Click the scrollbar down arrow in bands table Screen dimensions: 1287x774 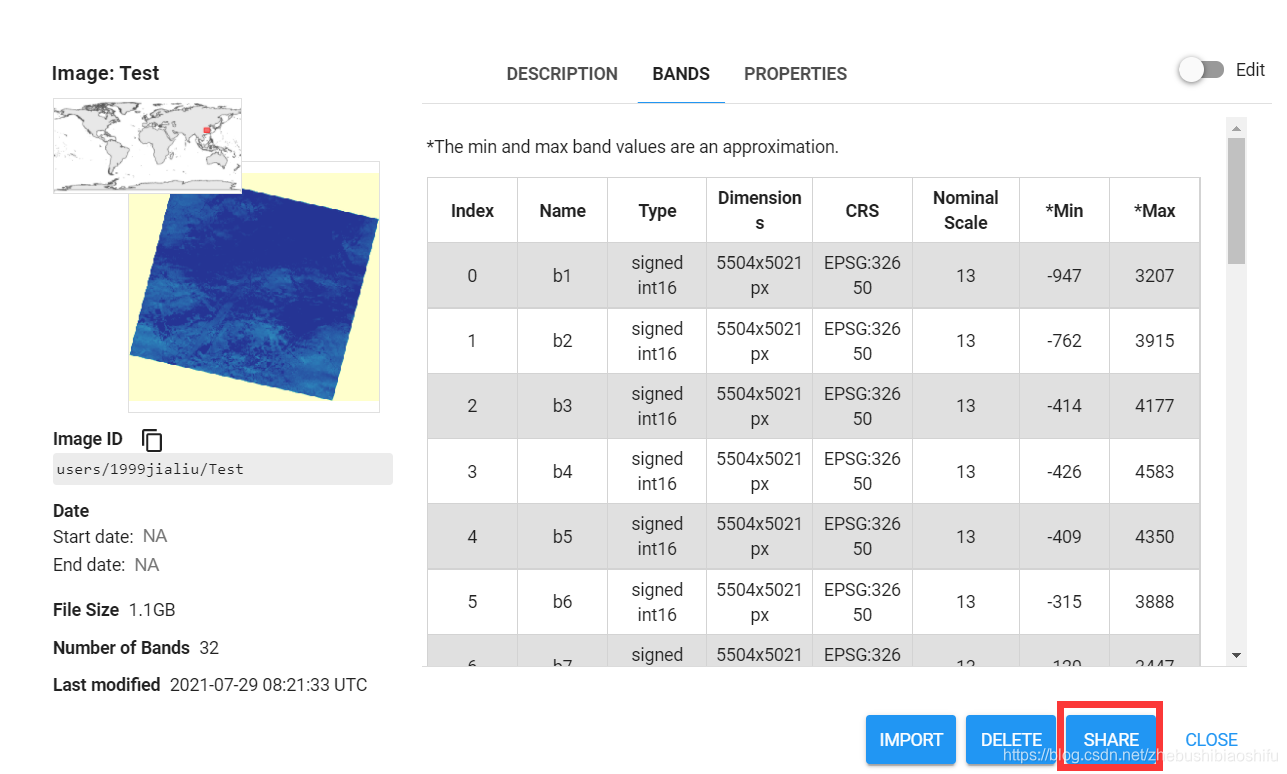tap(1236, 656)
